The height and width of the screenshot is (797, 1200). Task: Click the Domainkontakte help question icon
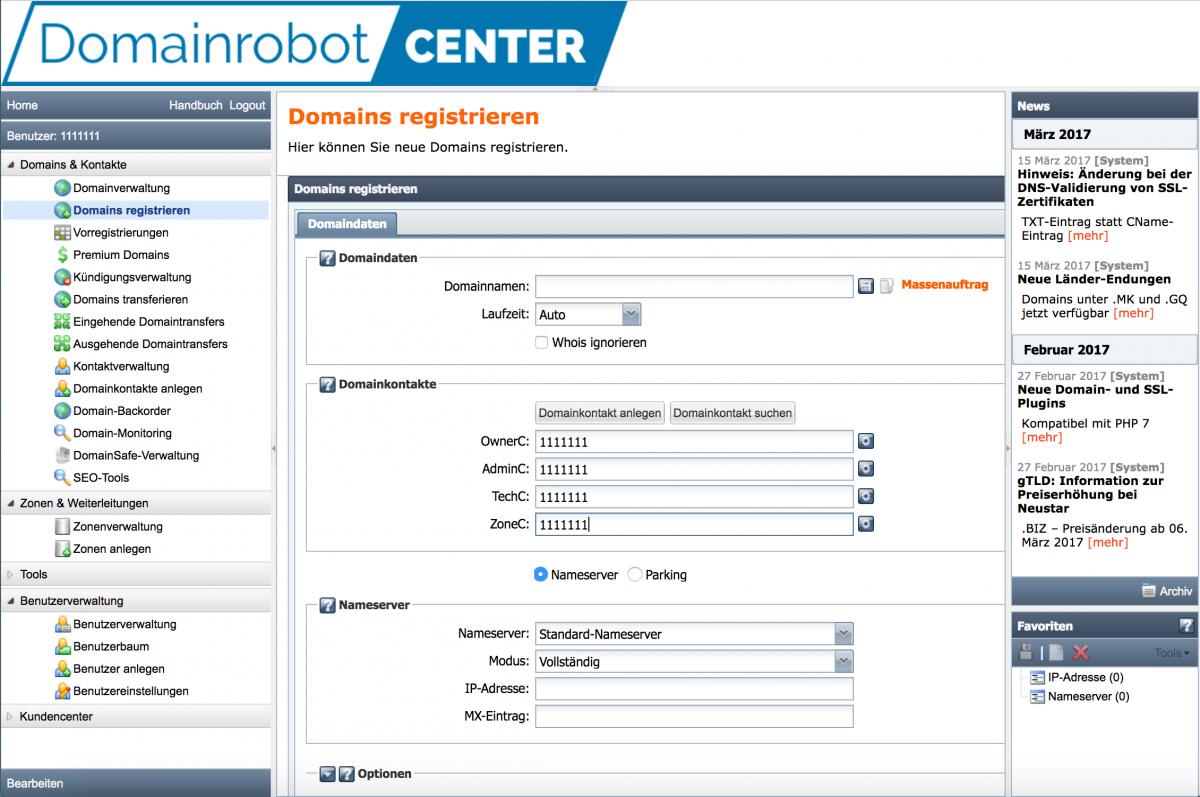pos(327,385)
